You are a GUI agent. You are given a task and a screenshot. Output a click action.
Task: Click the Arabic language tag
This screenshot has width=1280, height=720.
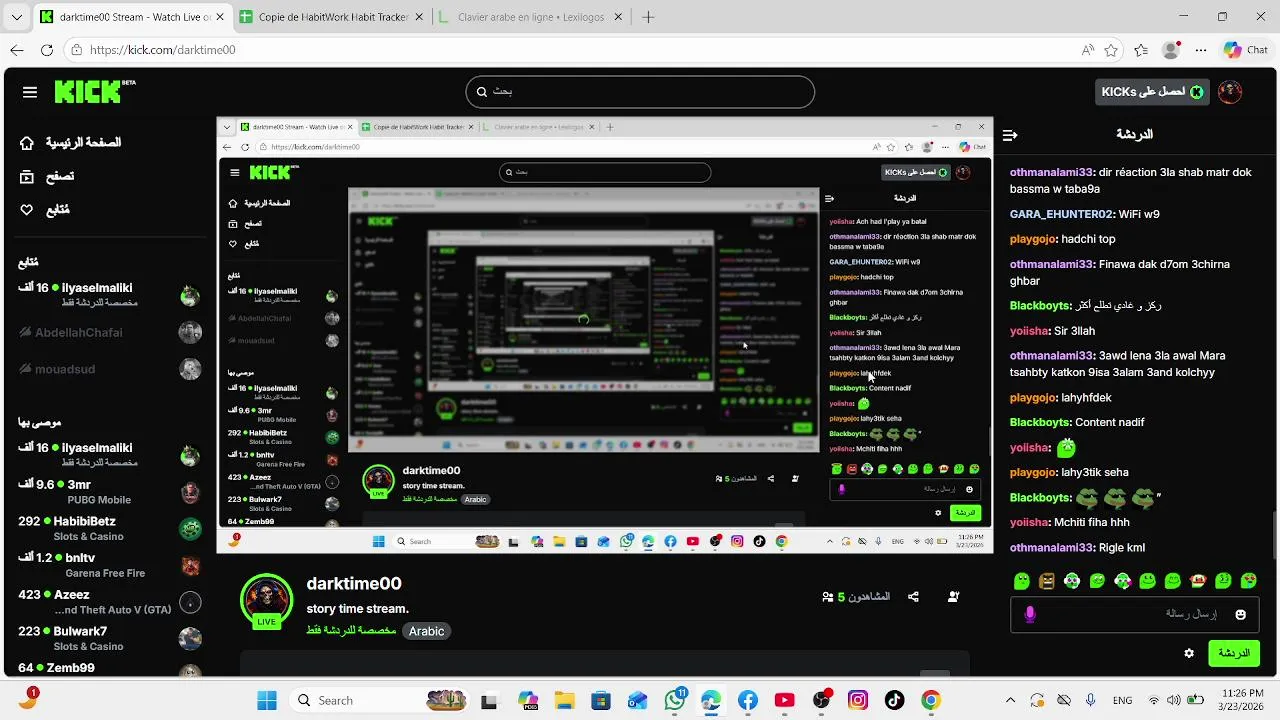pyautogui.click(x=426, y=631)
